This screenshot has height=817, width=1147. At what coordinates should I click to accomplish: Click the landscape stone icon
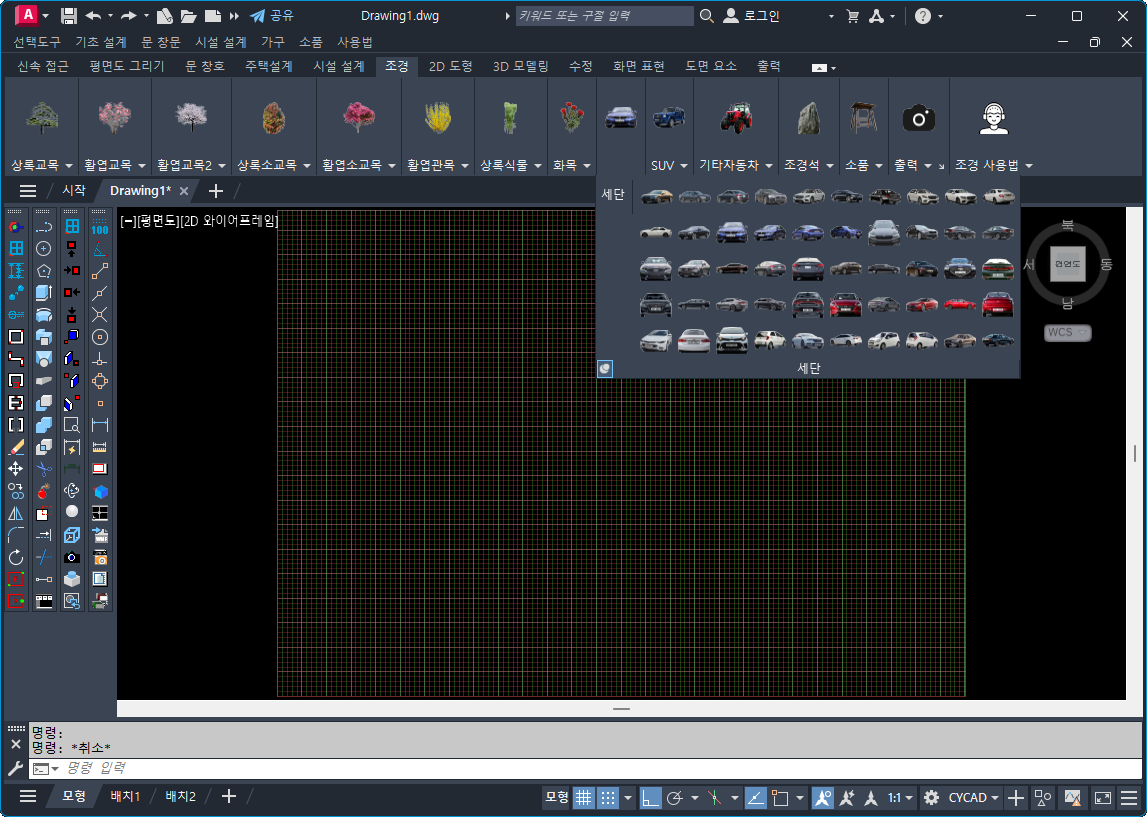tap(808, 118)
